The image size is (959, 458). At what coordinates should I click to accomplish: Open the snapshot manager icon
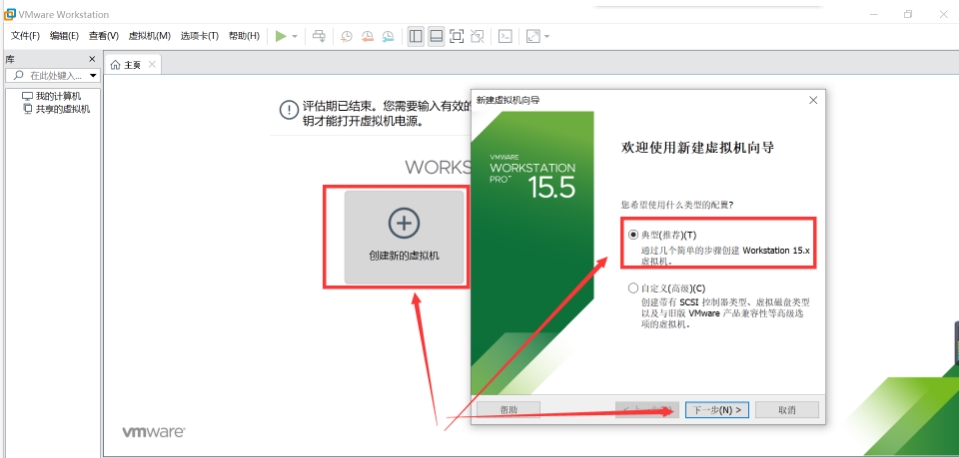point(388,36)
